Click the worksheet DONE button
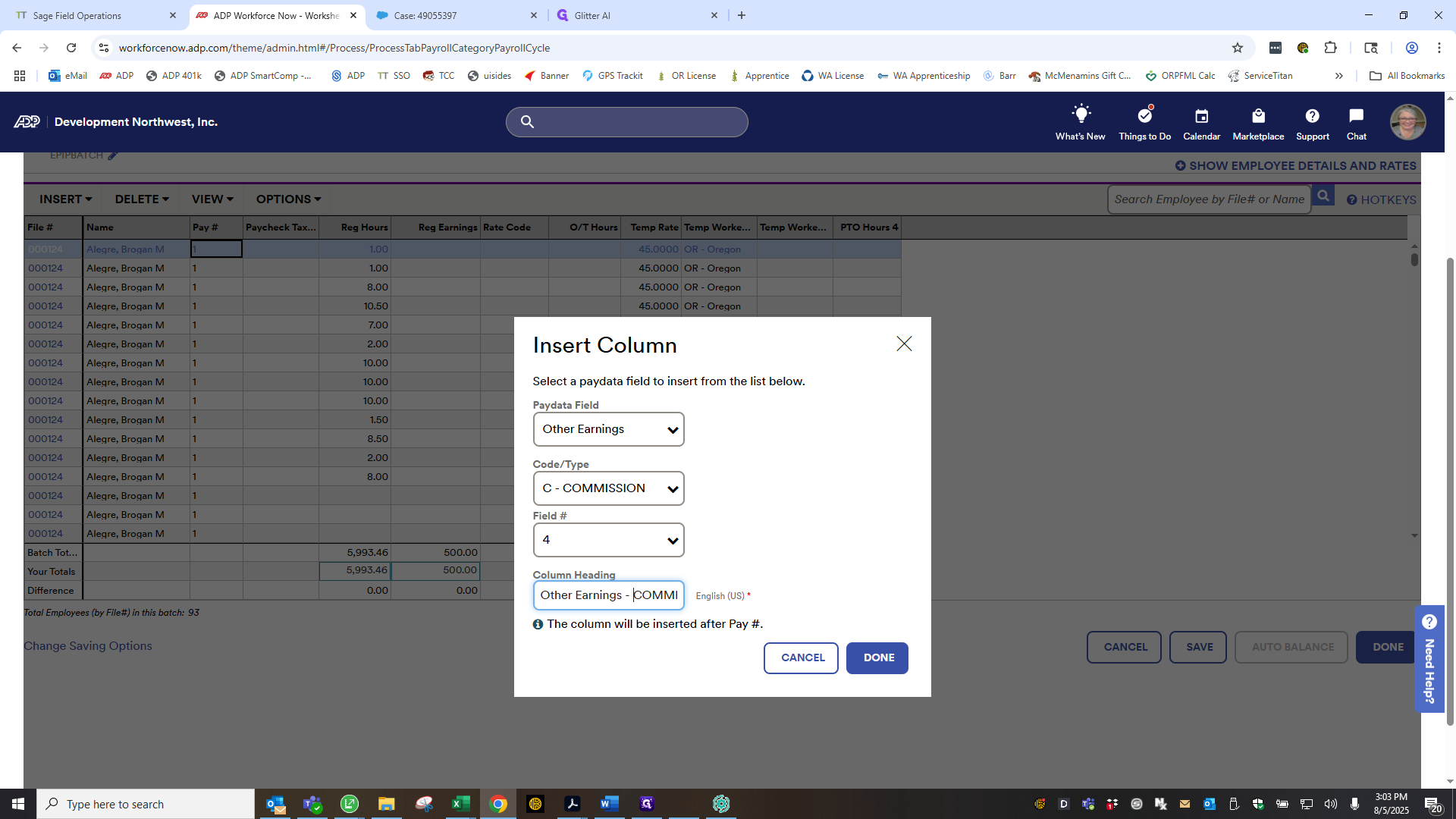The image size is (1456, 819). click(x=1386, y=648)
